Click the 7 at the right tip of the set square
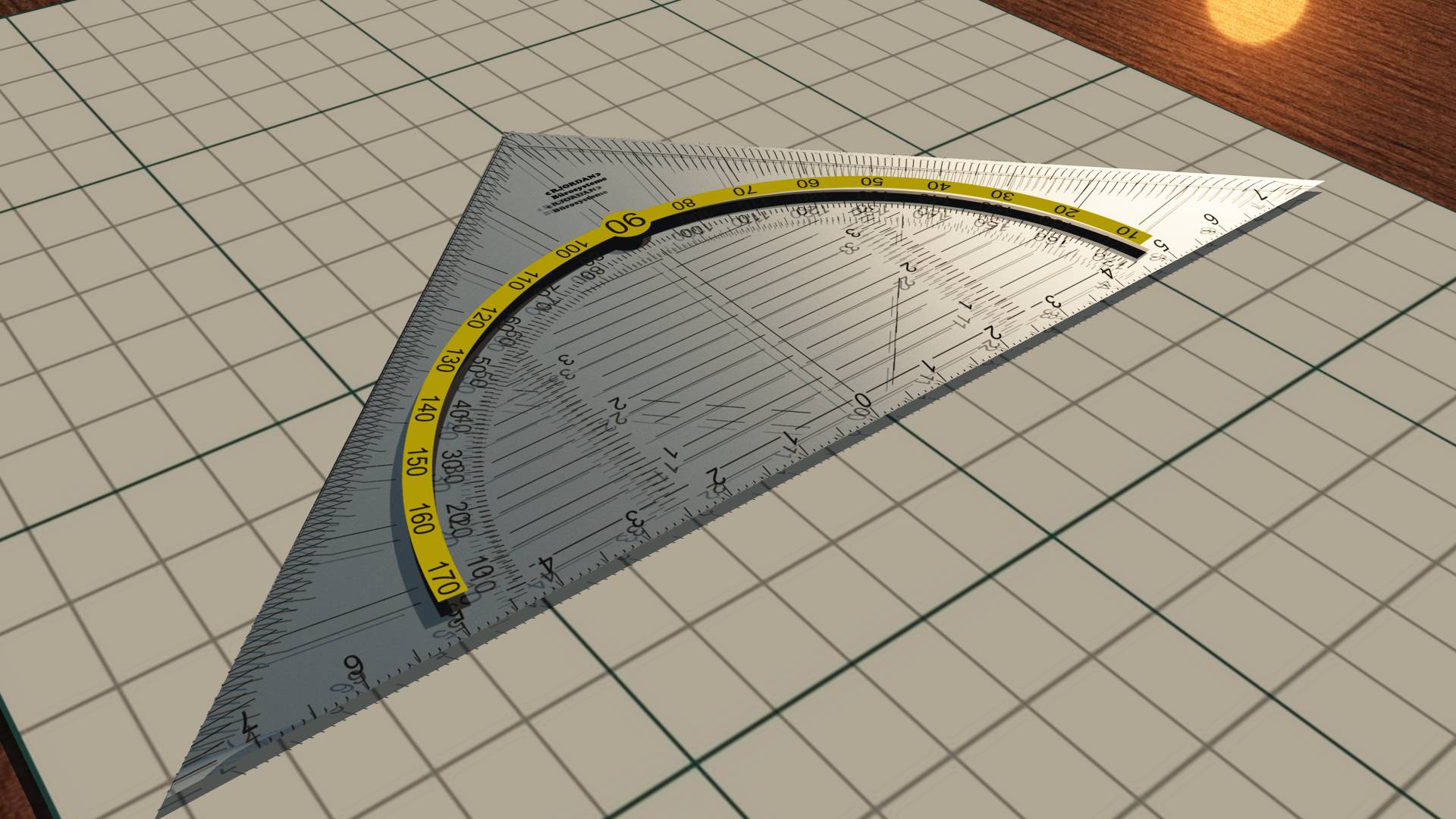 pyautogui.click(x=1262, y=196)
